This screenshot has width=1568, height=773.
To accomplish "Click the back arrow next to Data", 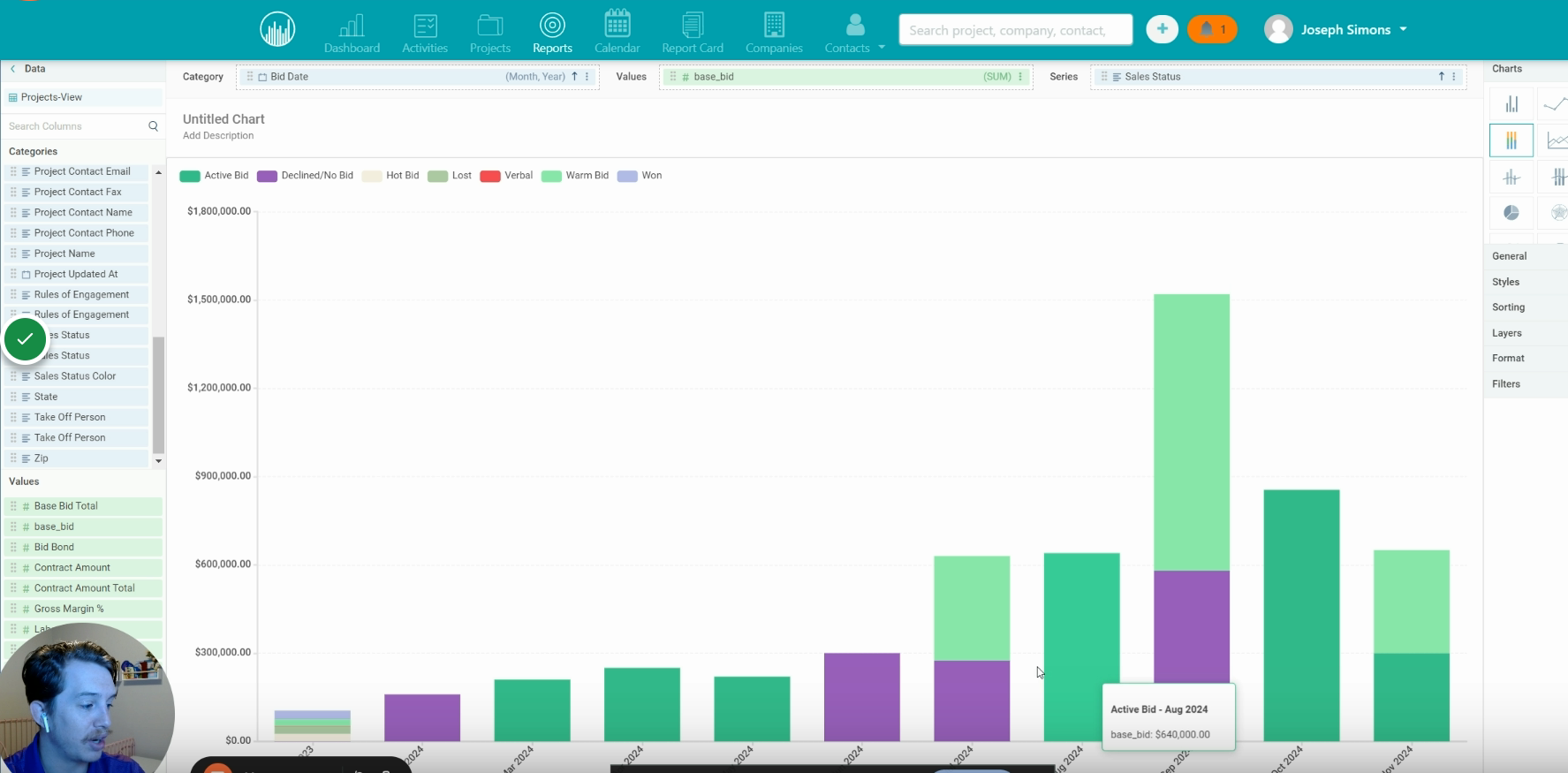I will [x=13, y=69].
